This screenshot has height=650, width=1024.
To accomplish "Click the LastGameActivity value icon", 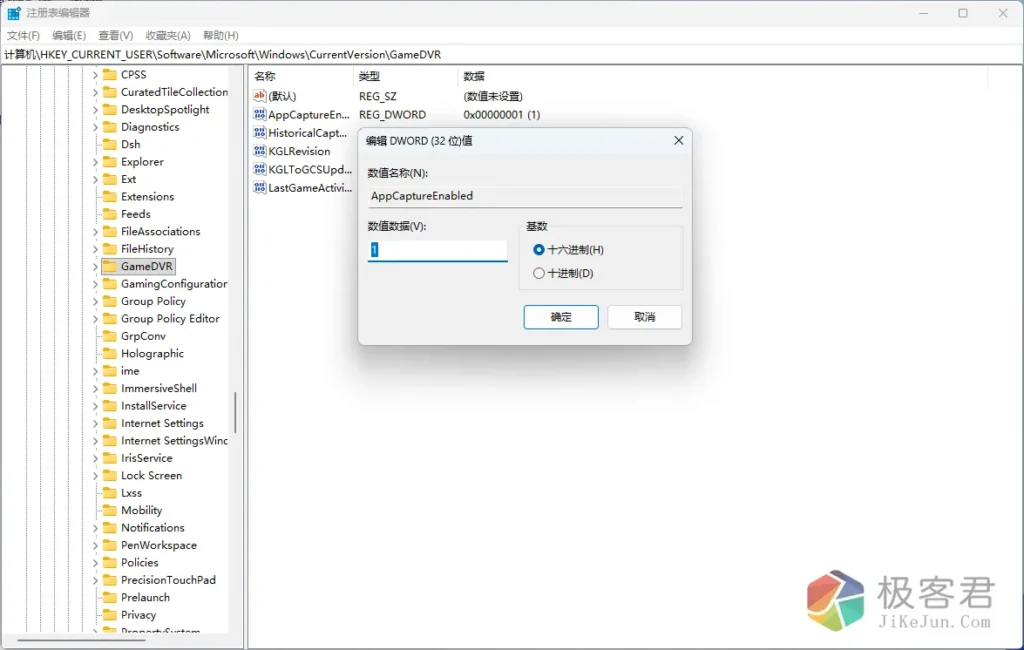I will [x=260, y=187].
